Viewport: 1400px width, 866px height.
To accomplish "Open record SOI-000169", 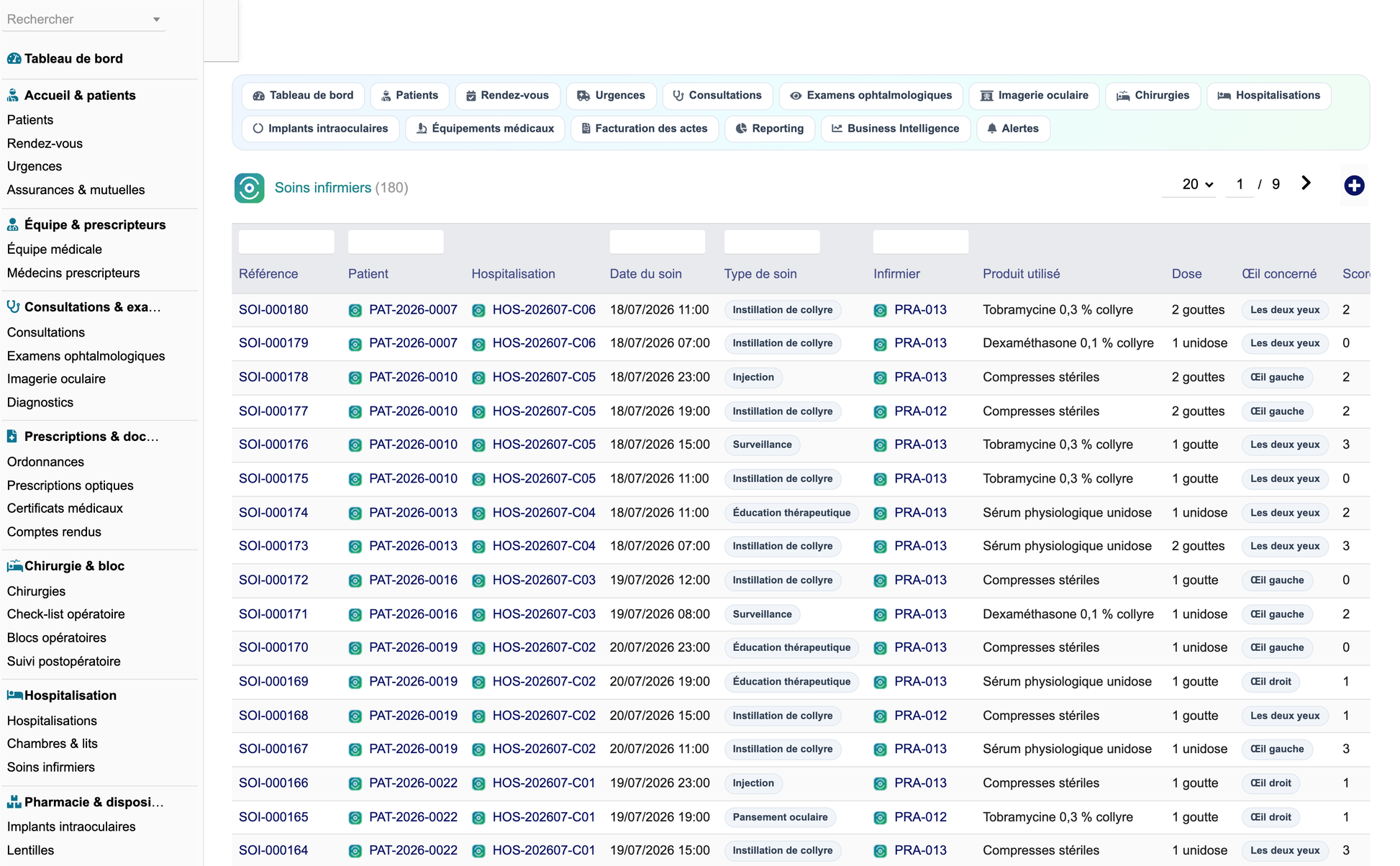I will (x=273, y=681).
